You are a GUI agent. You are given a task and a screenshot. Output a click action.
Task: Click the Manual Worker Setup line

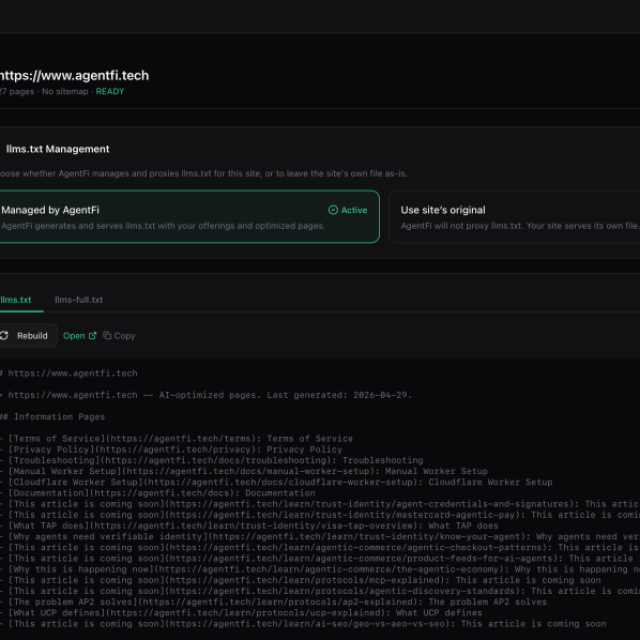pyautogui.click(x=244, y=471)
